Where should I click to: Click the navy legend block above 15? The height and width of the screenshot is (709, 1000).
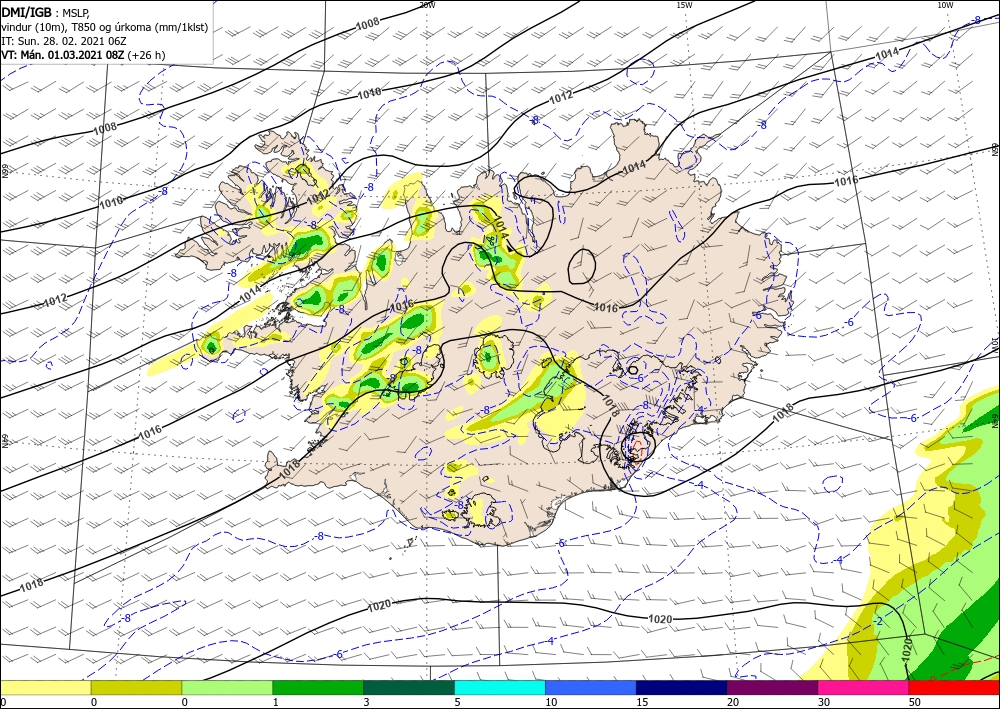pos(682,687)
